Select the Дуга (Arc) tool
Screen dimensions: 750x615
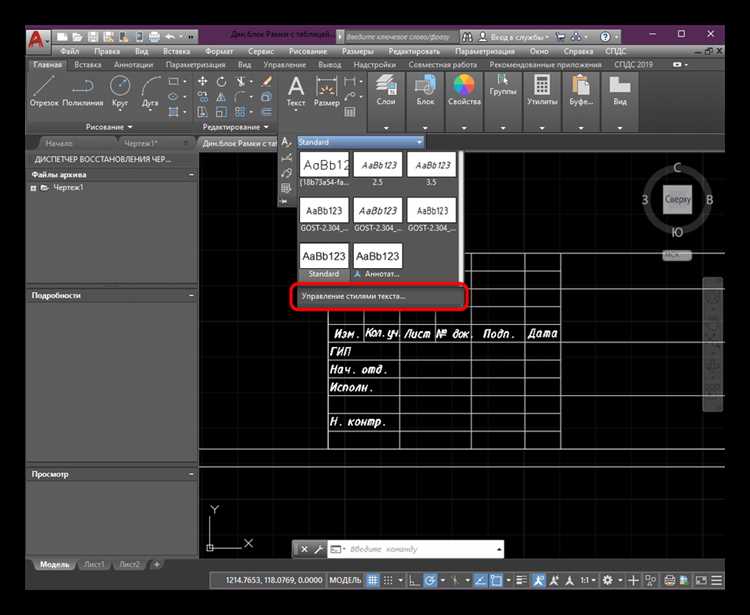[152, 88]
